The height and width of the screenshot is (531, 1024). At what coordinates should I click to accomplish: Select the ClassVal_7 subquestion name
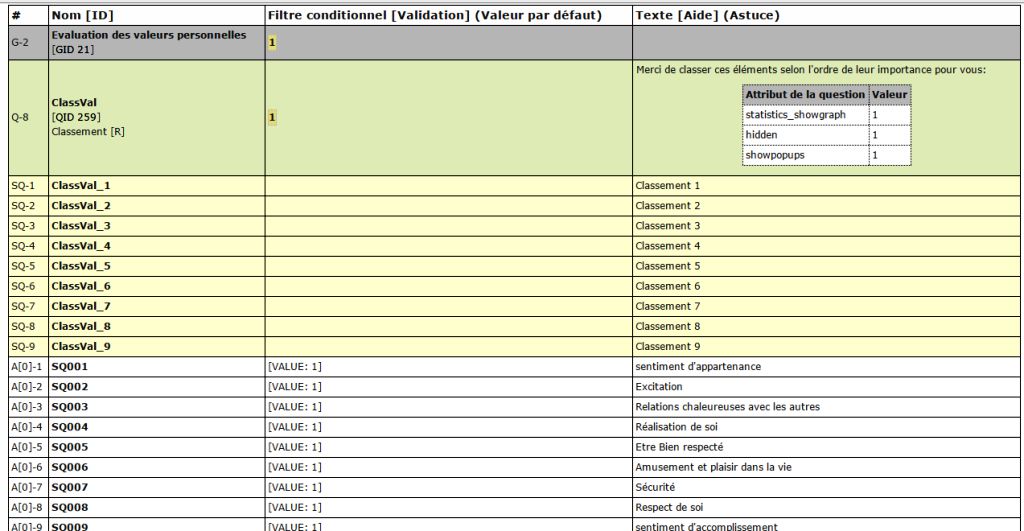point(81,306)
